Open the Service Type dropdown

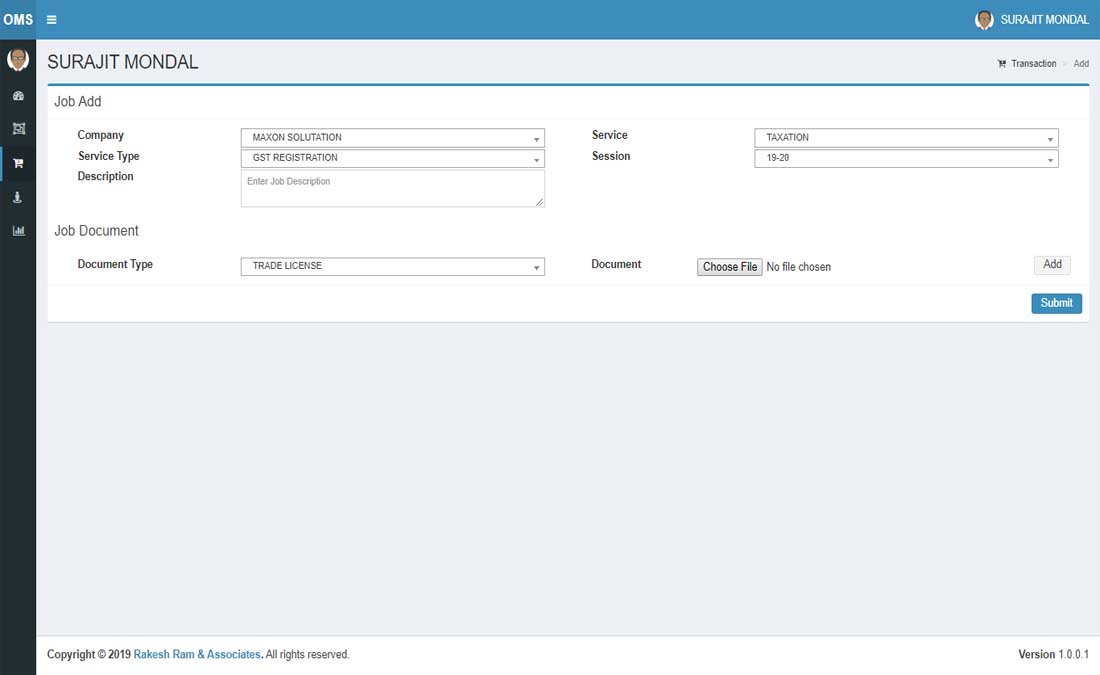tap(392, 158)
